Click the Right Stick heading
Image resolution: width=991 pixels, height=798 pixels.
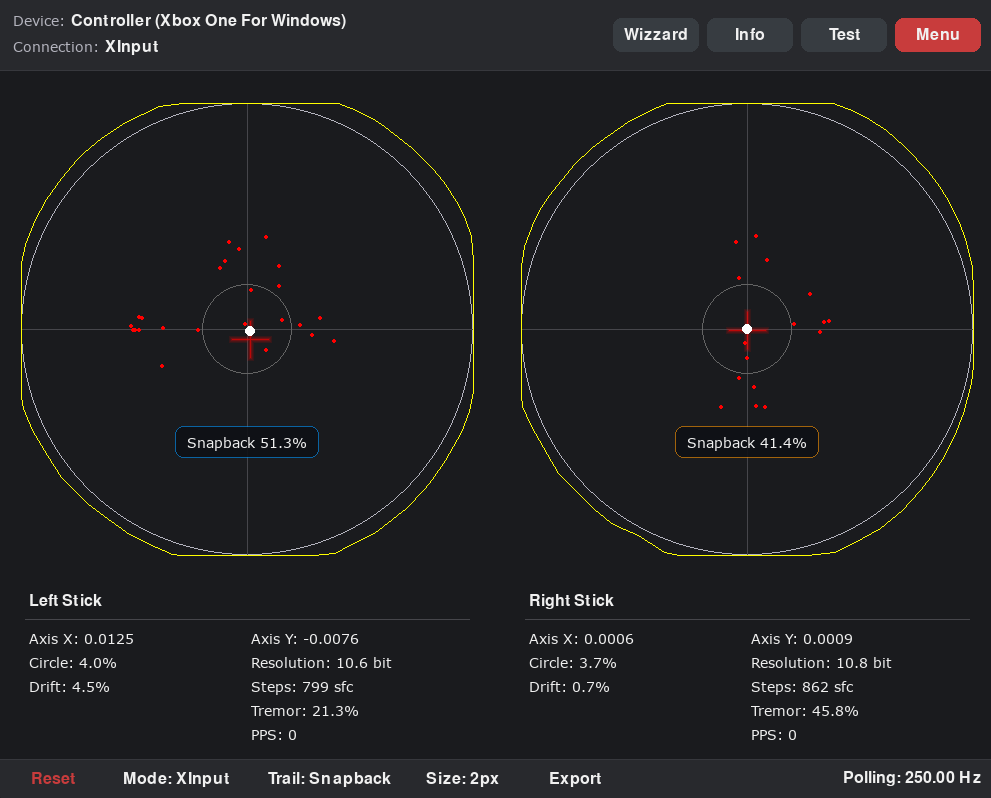tap(571, 600)
